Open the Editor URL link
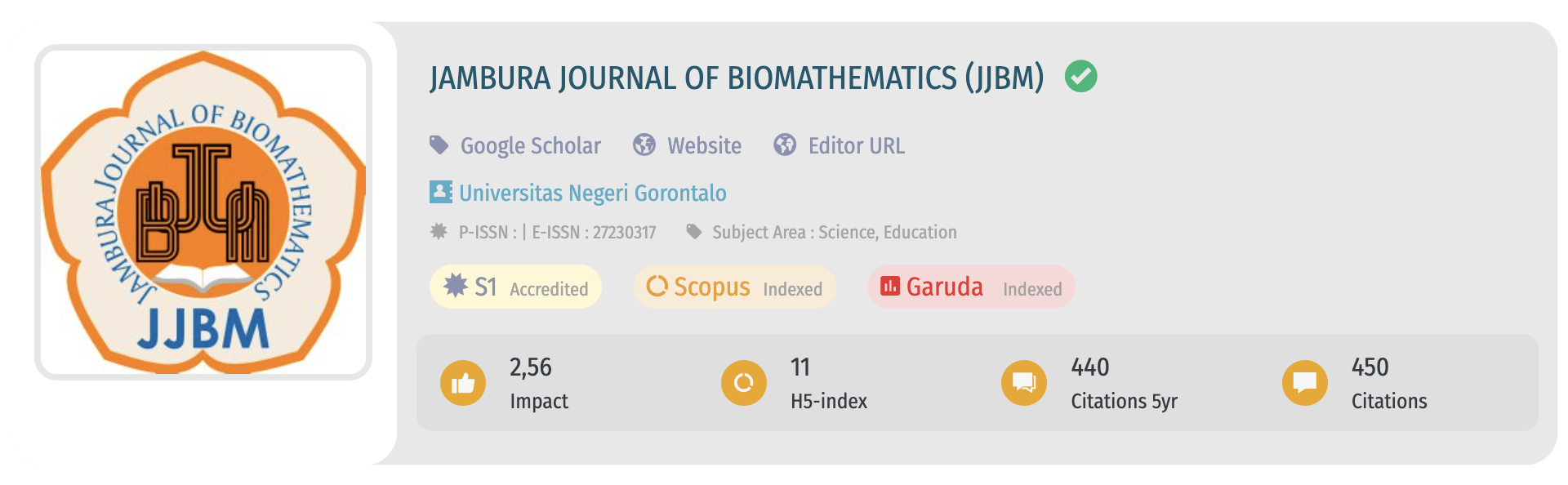 [856, 145]
